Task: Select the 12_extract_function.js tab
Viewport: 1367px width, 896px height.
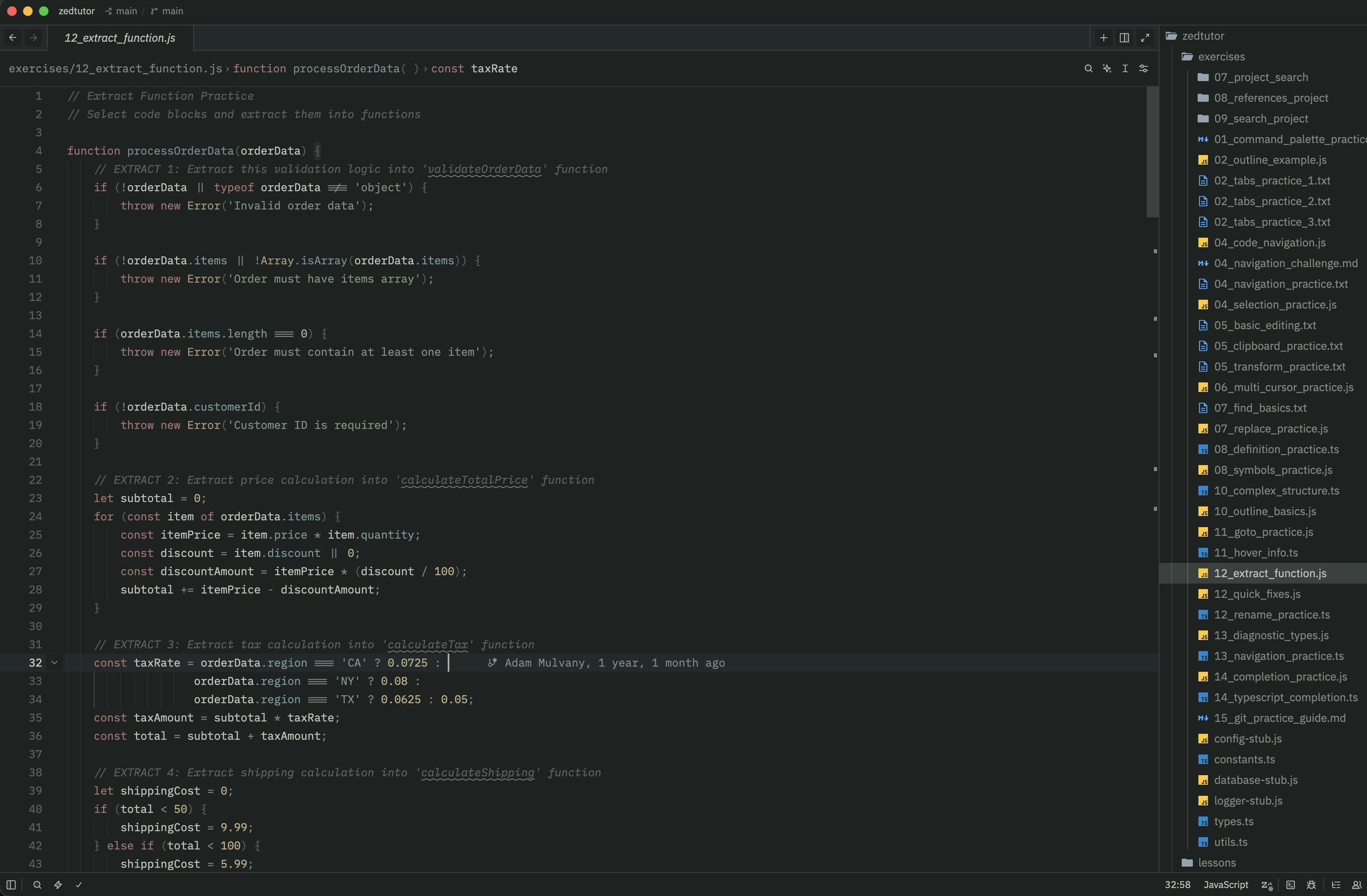Action: pyautogui.click(x=120, y=38)
